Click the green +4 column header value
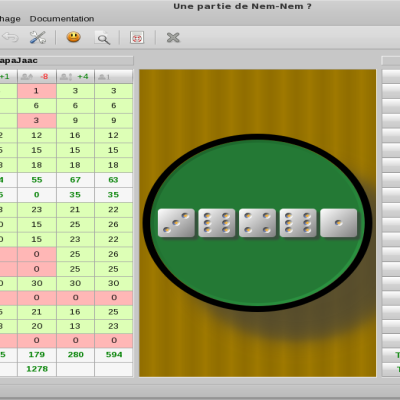 click(x=83, y=77)
